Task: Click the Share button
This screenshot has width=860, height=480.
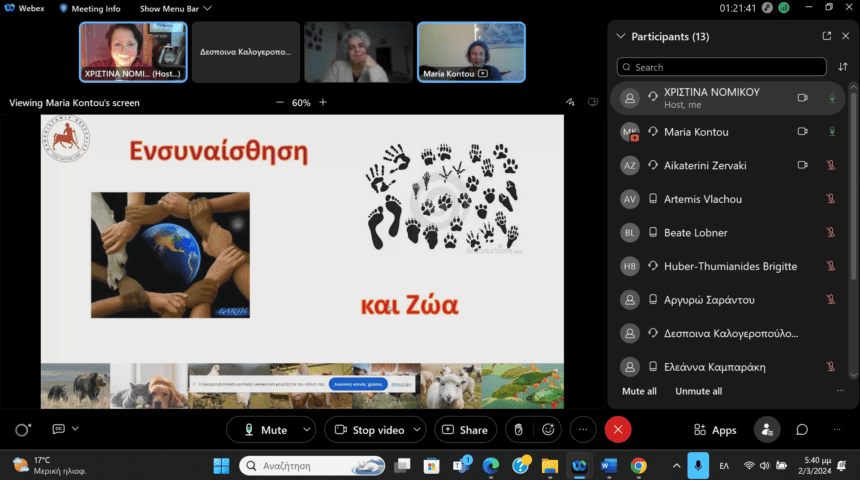Action: tap(465, 430)
